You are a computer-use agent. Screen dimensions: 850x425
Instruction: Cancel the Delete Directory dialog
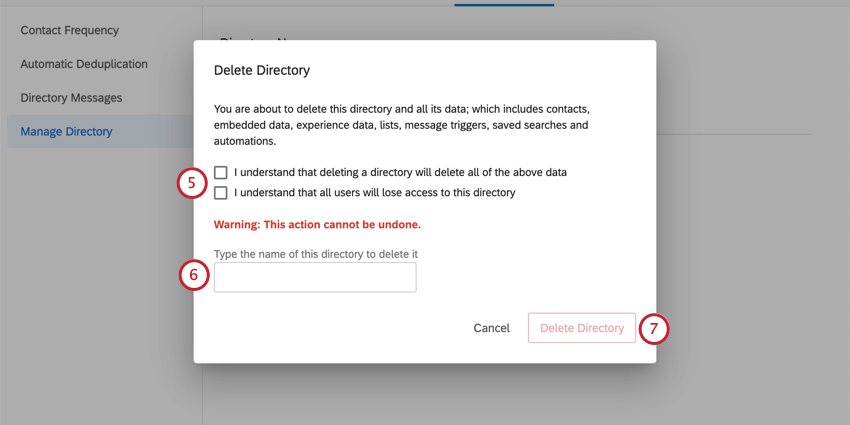(492, 328)
